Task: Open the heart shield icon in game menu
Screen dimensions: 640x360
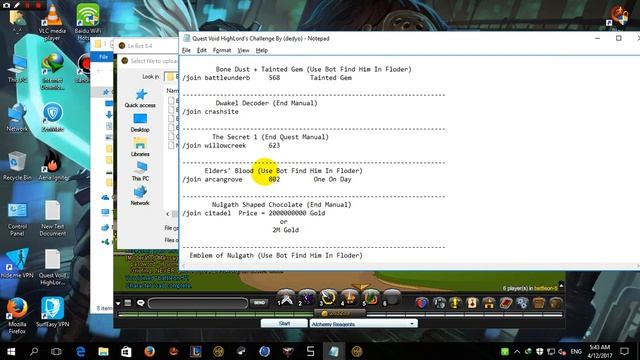Action: pos(422,303)
